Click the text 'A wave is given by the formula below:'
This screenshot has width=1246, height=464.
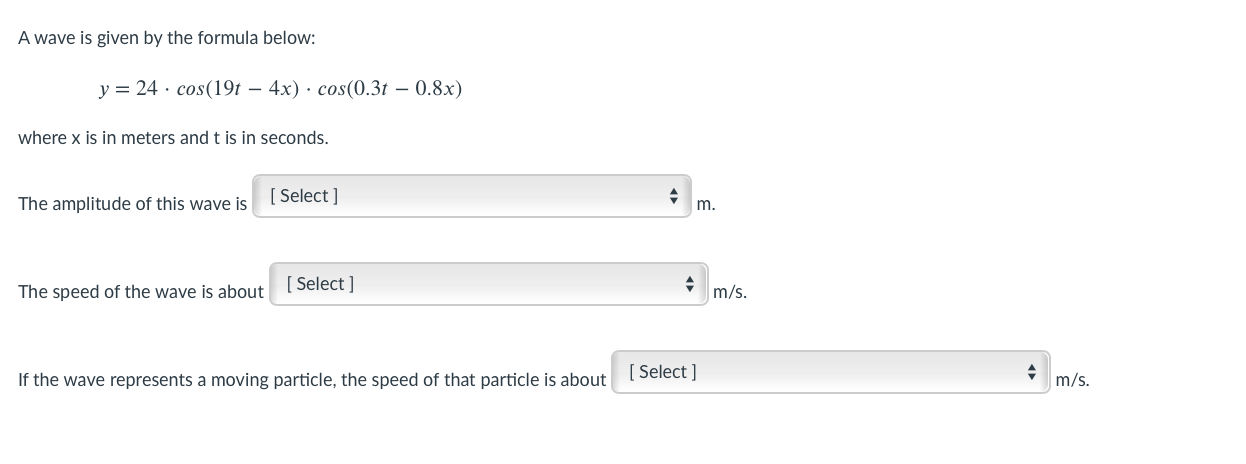pos(167,38)
